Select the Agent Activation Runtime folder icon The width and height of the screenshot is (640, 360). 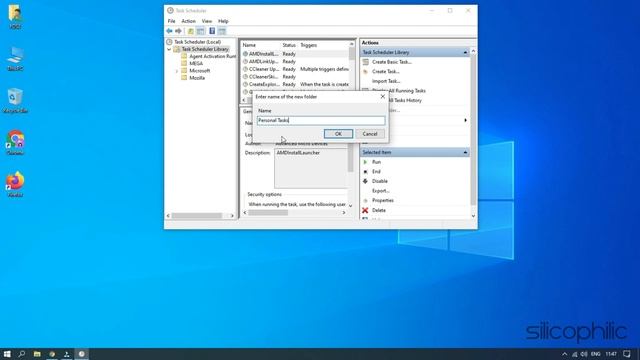pos(184,56)
